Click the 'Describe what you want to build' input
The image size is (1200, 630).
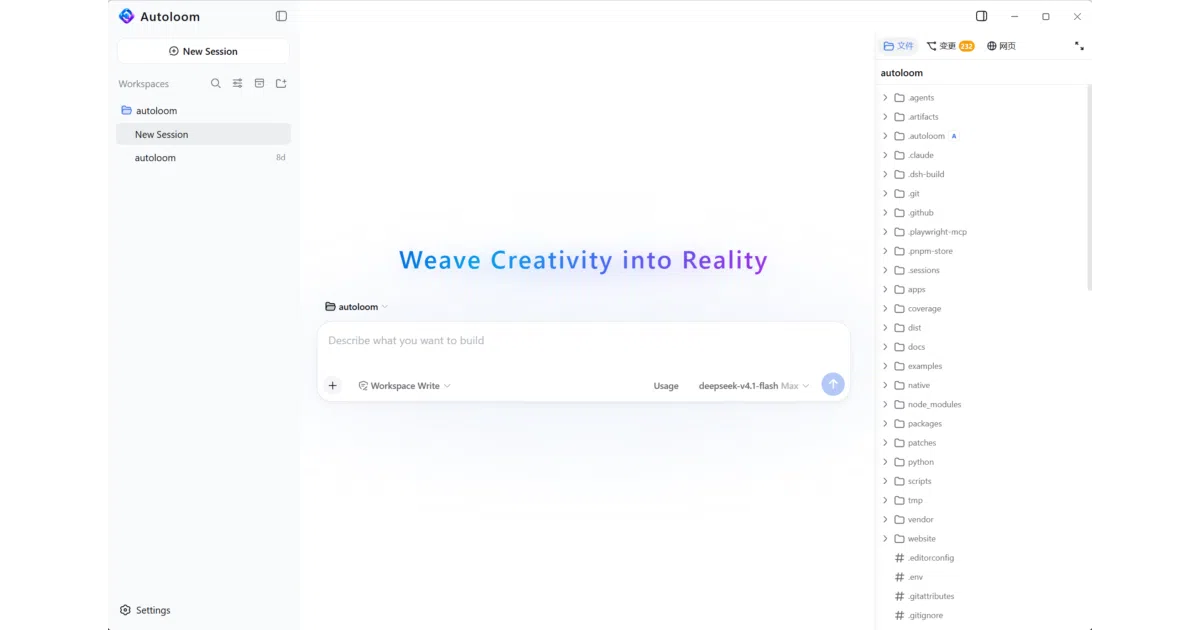click(583, 341)
